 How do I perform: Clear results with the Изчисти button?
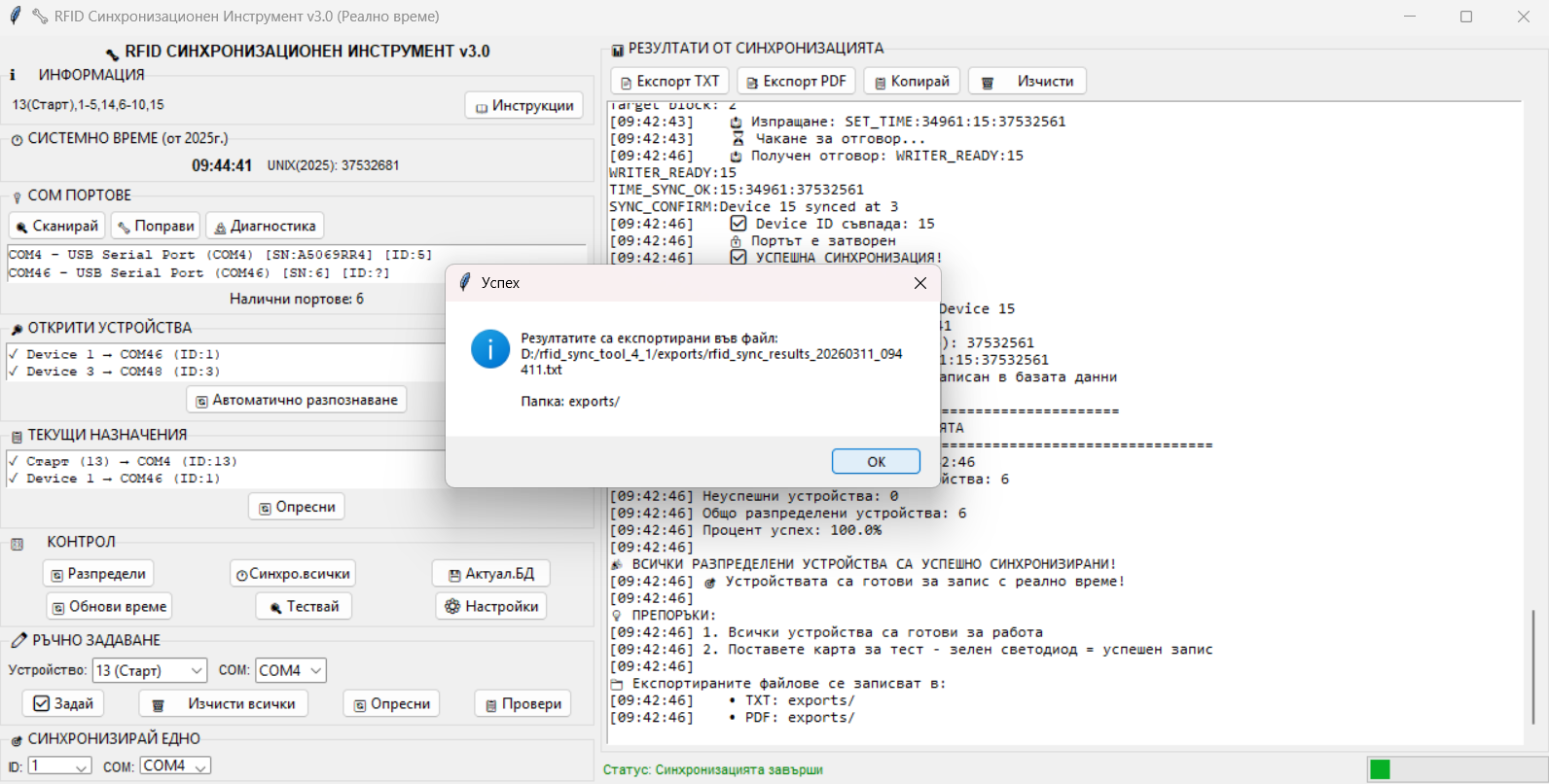pyautogui.click(x=1027, y=82)
